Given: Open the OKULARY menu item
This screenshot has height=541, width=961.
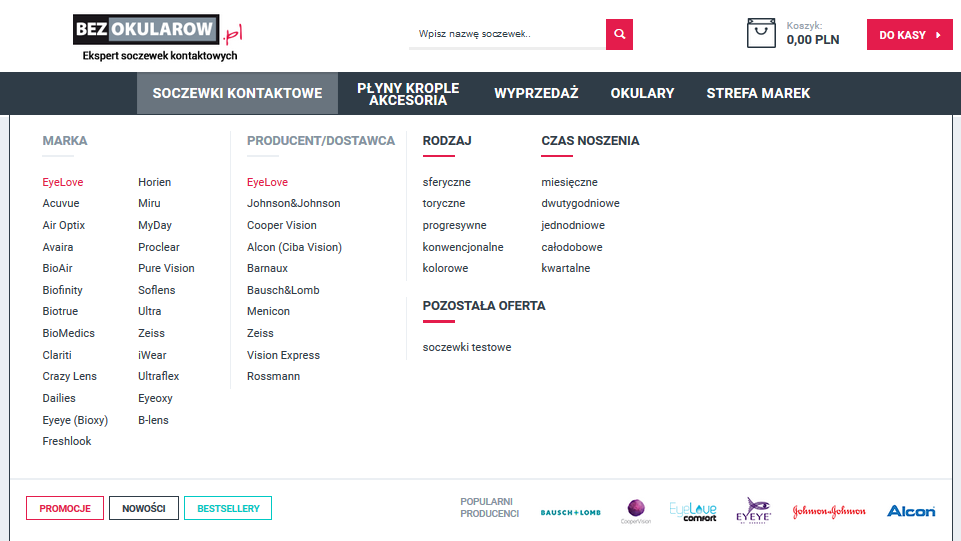Looking at the screenshot, I should coord(642,93).
